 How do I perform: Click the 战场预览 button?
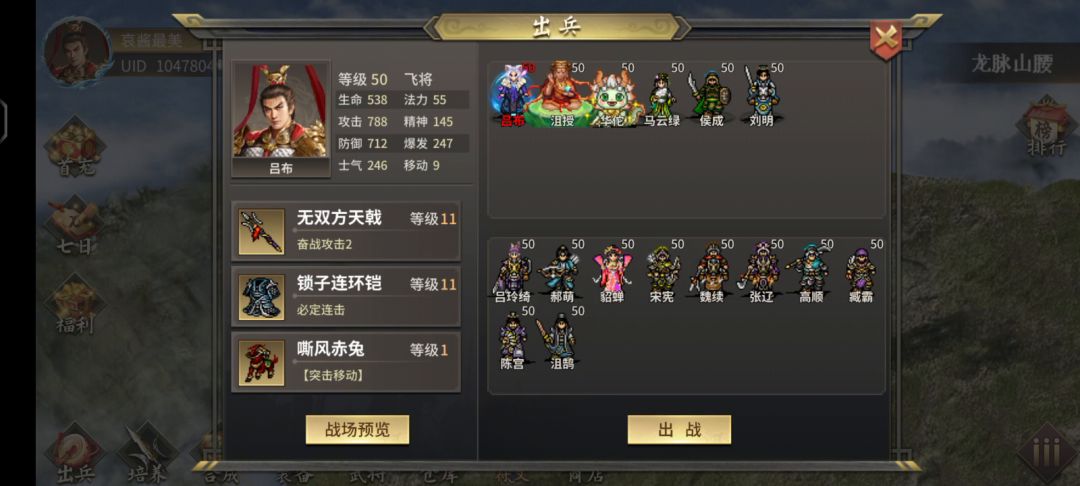pos(357,430)
